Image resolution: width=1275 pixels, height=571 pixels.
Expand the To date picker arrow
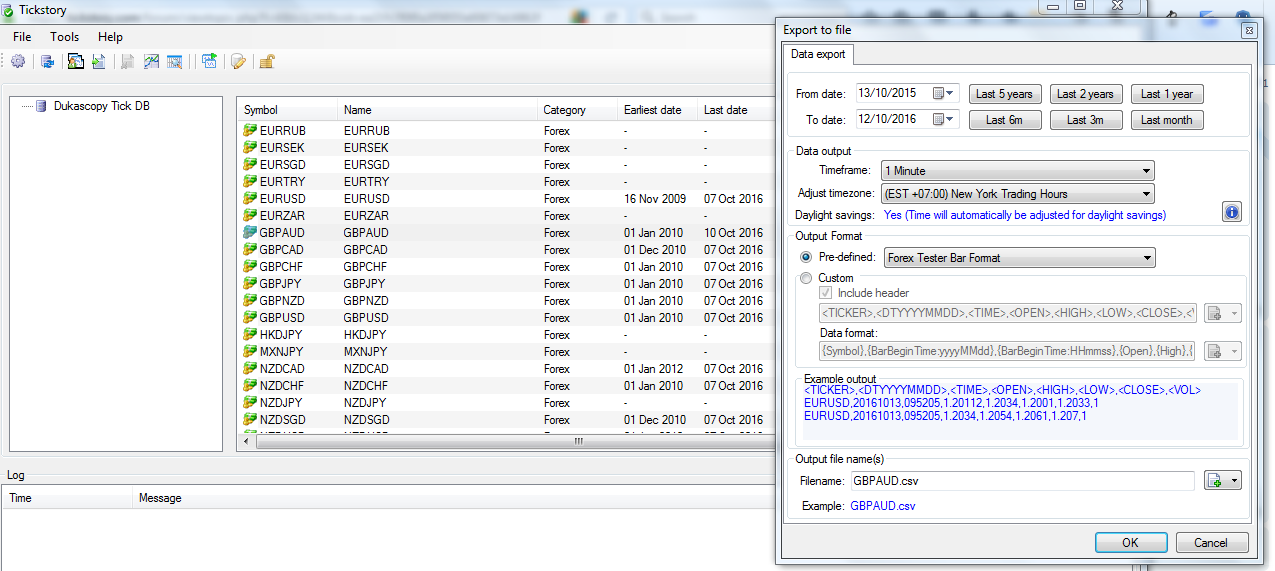click(x=950, y=119)
